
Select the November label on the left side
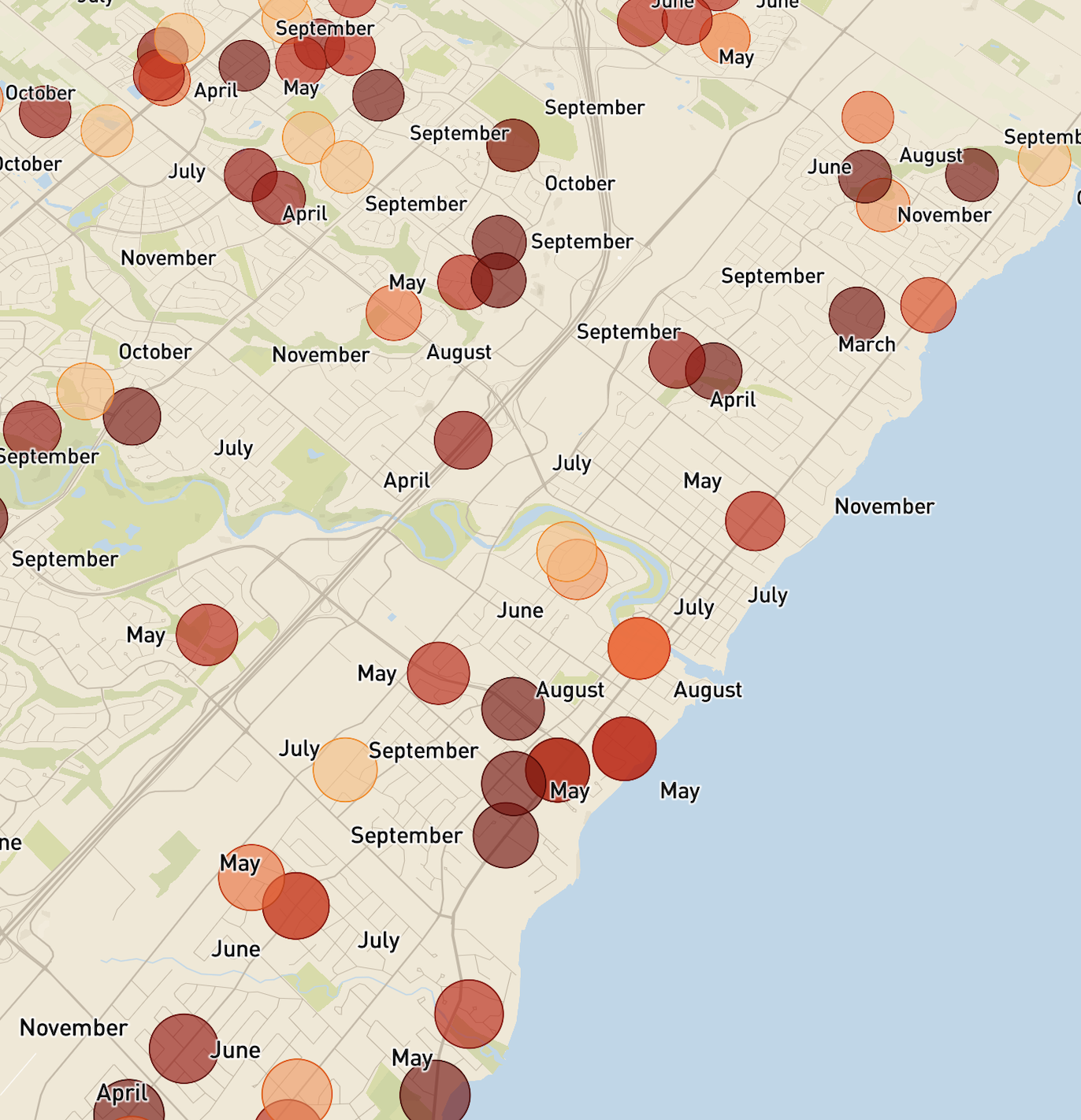tap(168, 258)
